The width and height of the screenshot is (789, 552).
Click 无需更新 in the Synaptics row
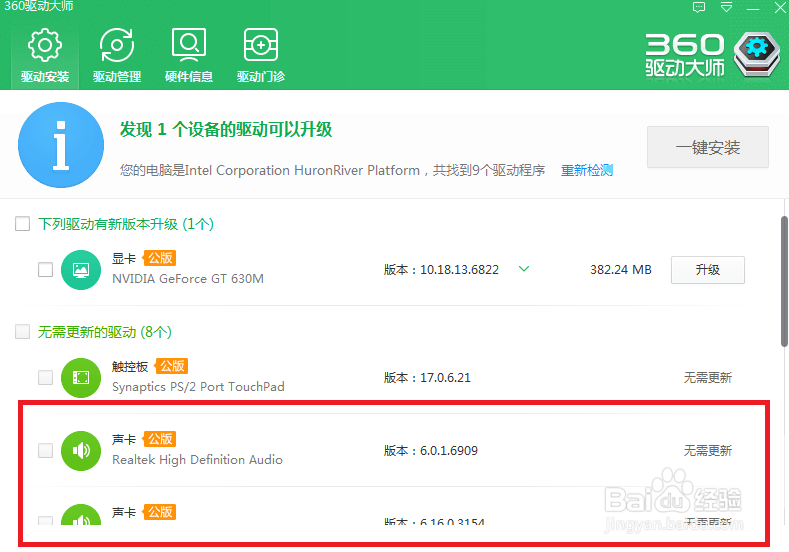(707, 378)
